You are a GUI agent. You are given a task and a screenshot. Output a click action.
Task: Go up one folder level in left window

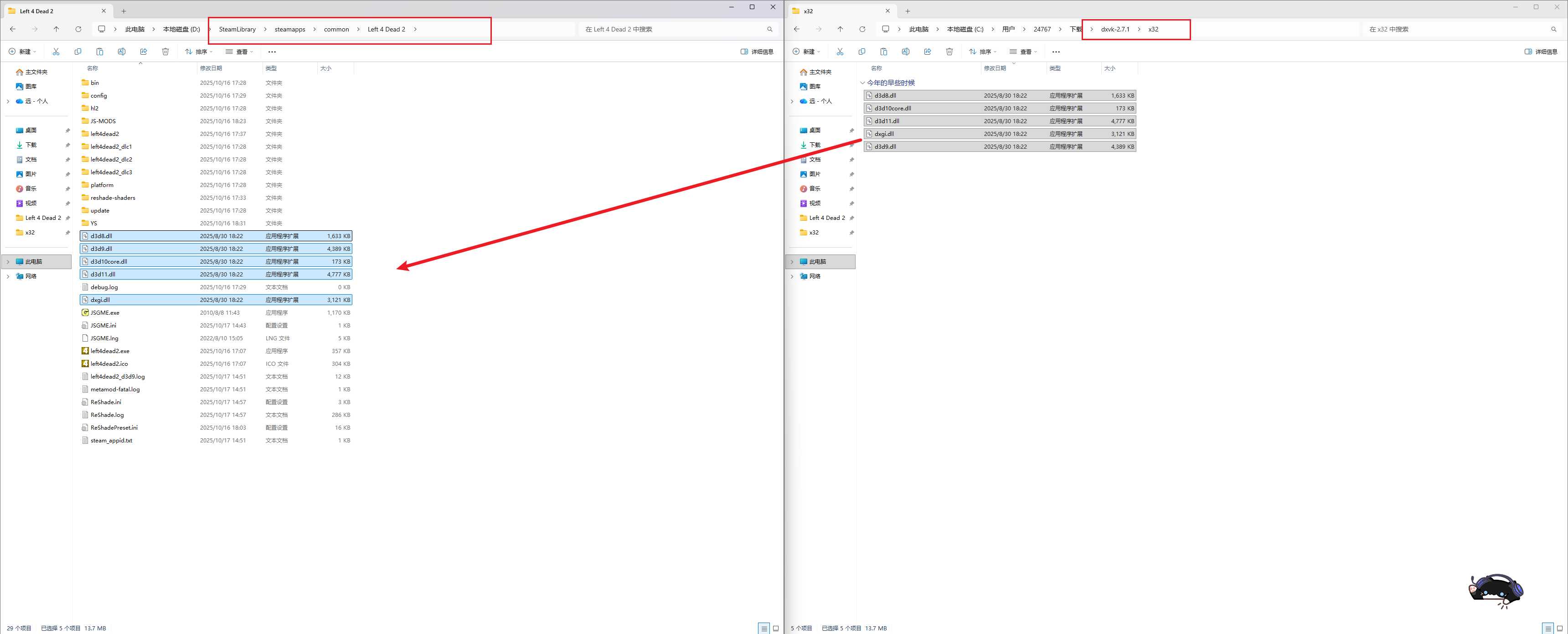click(x=56, y=29)
